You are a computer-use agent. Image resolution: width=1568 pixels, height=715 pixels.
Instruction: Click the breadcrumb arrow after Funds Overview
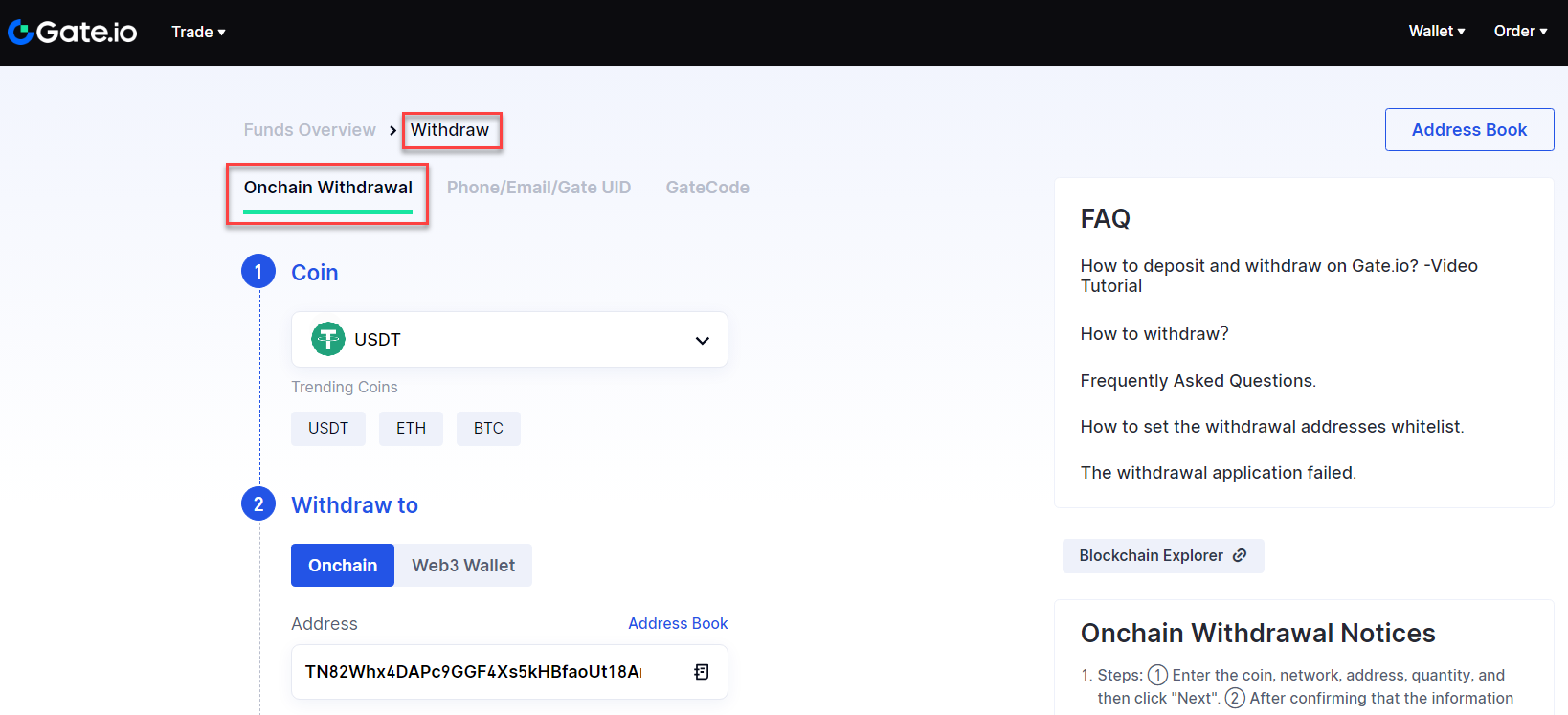[392, 130]
